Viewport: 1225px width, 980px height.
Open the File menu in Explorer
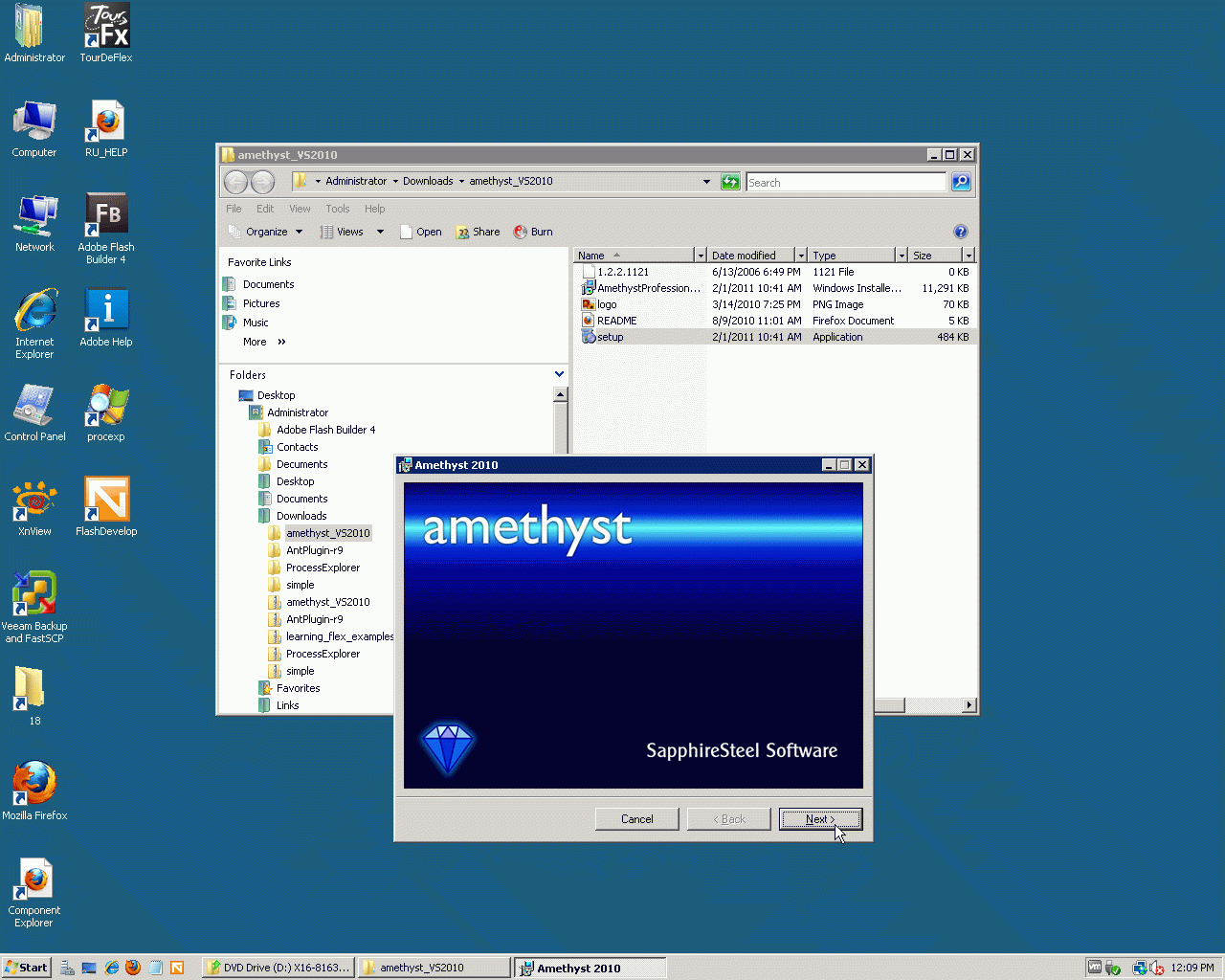[x=234, y=209]
